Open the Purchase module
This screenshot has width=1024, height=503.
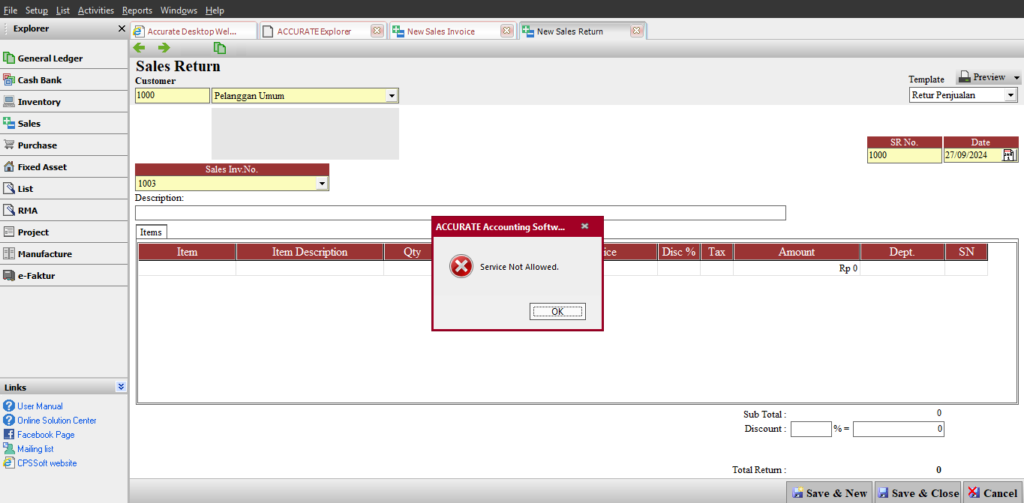[x=63, y=145]
